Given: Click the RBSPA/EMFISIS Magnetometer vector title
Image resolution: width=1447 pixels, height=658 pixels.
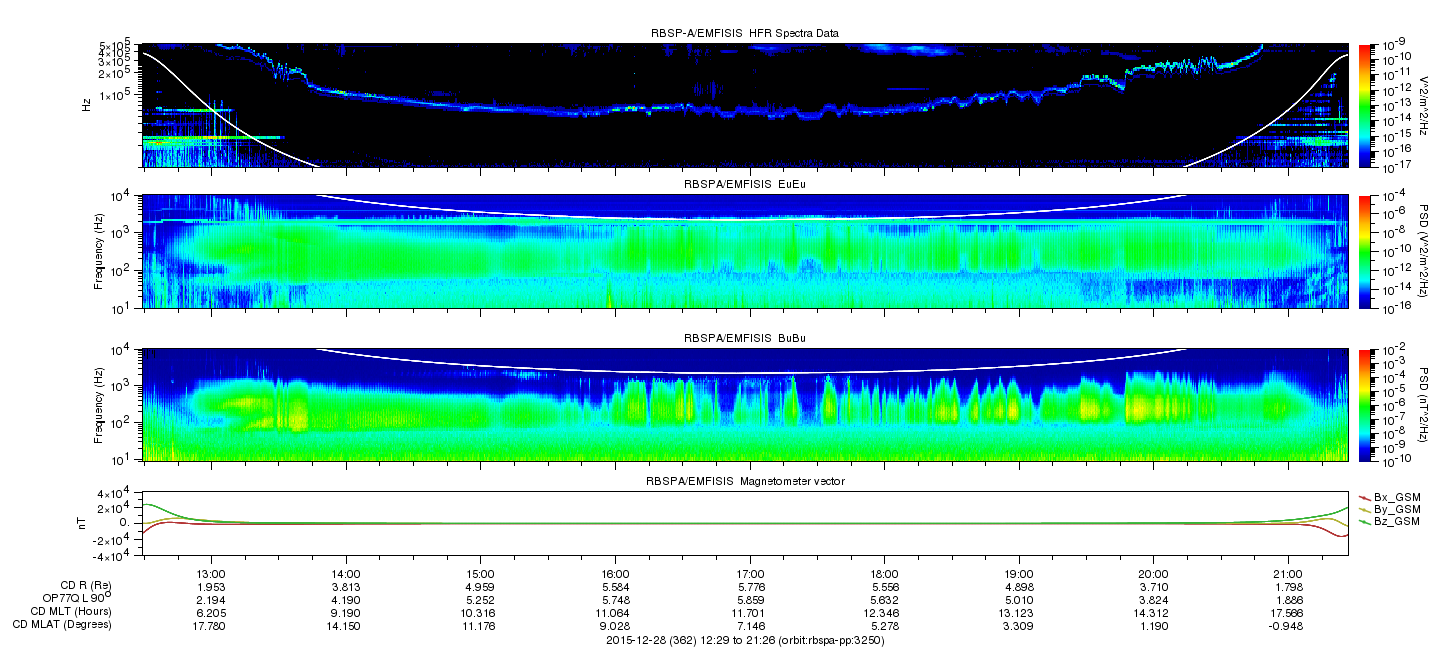Looking at the screenshot, I should tap(745, 482).
